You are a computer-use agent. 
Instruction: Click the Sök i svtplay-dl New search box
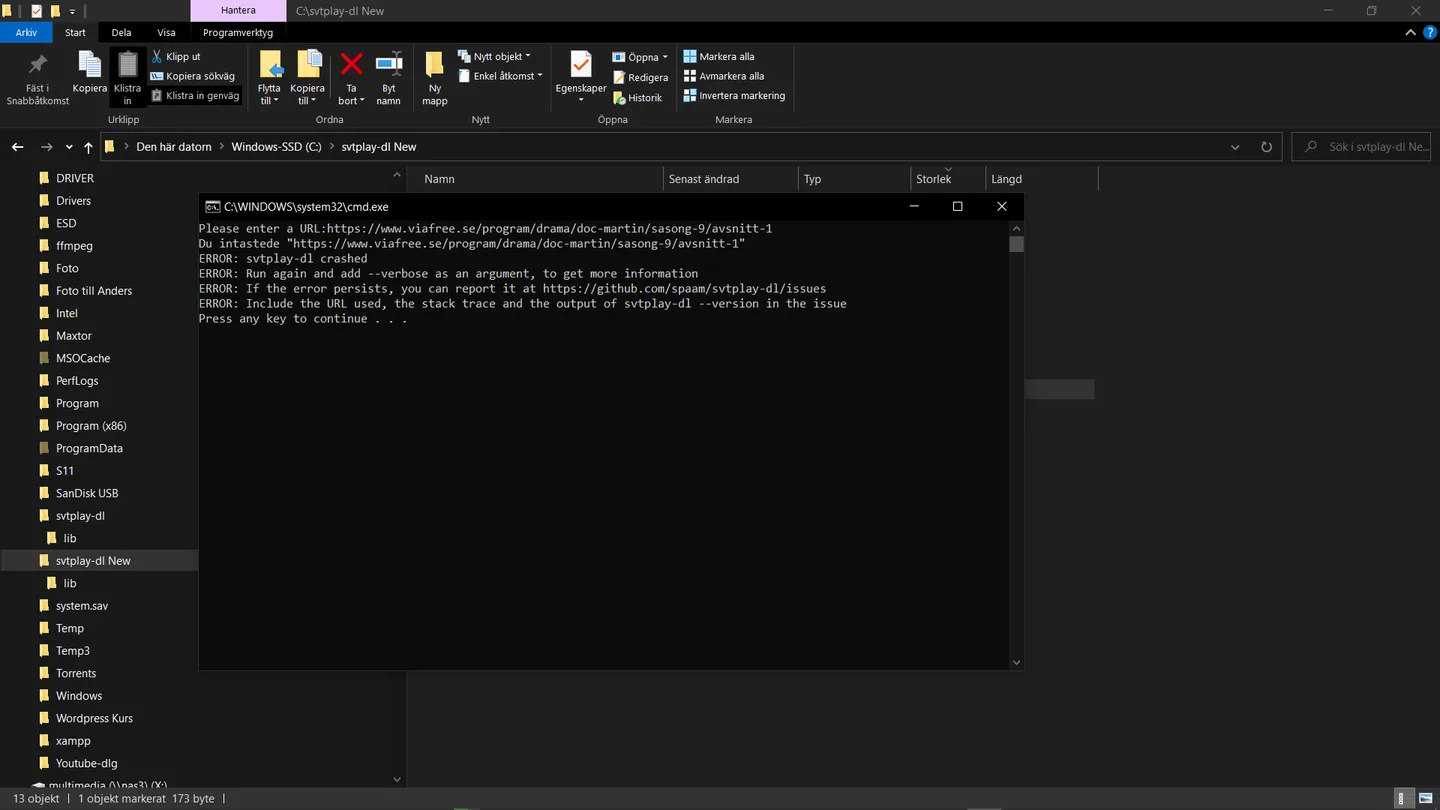click(x=1362, y=147)
